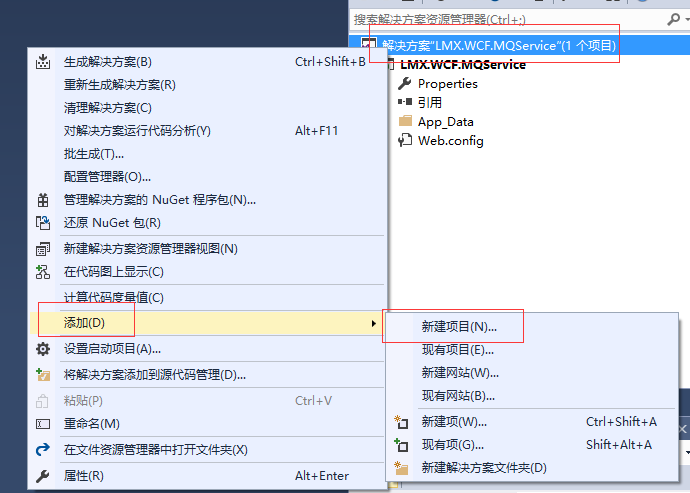Click the new item icon beside 新建项(W)
690x493 pixels.
pos(401,422)
